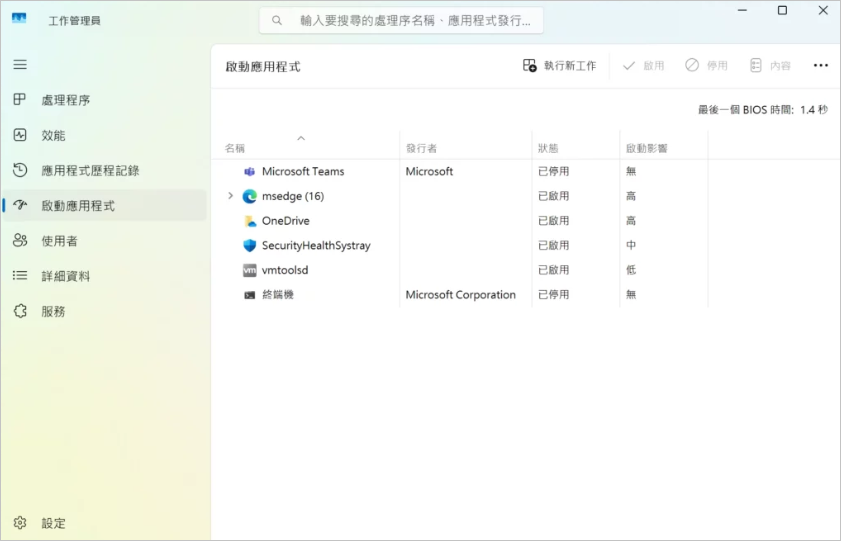This screenshot has height=541, width=841.
Task: Click 低 impact of vmtoolsd
Action: pos(631,270)
